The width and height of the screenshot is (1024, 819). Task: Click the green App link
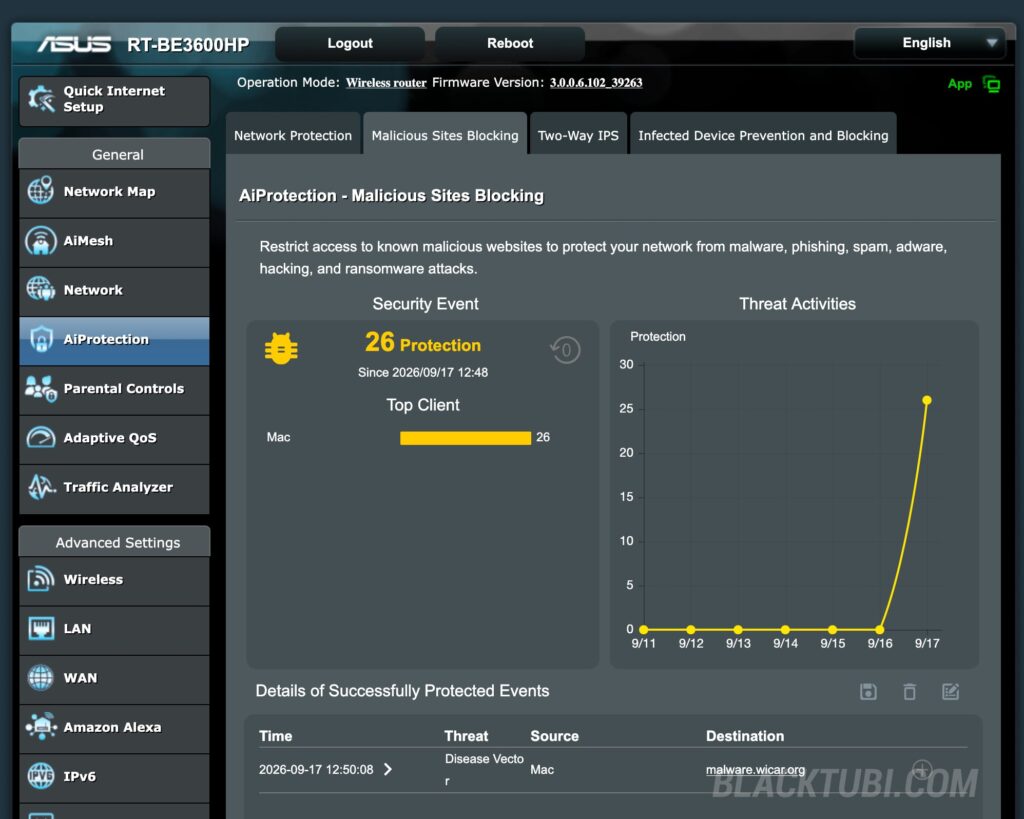coord(959,84)
